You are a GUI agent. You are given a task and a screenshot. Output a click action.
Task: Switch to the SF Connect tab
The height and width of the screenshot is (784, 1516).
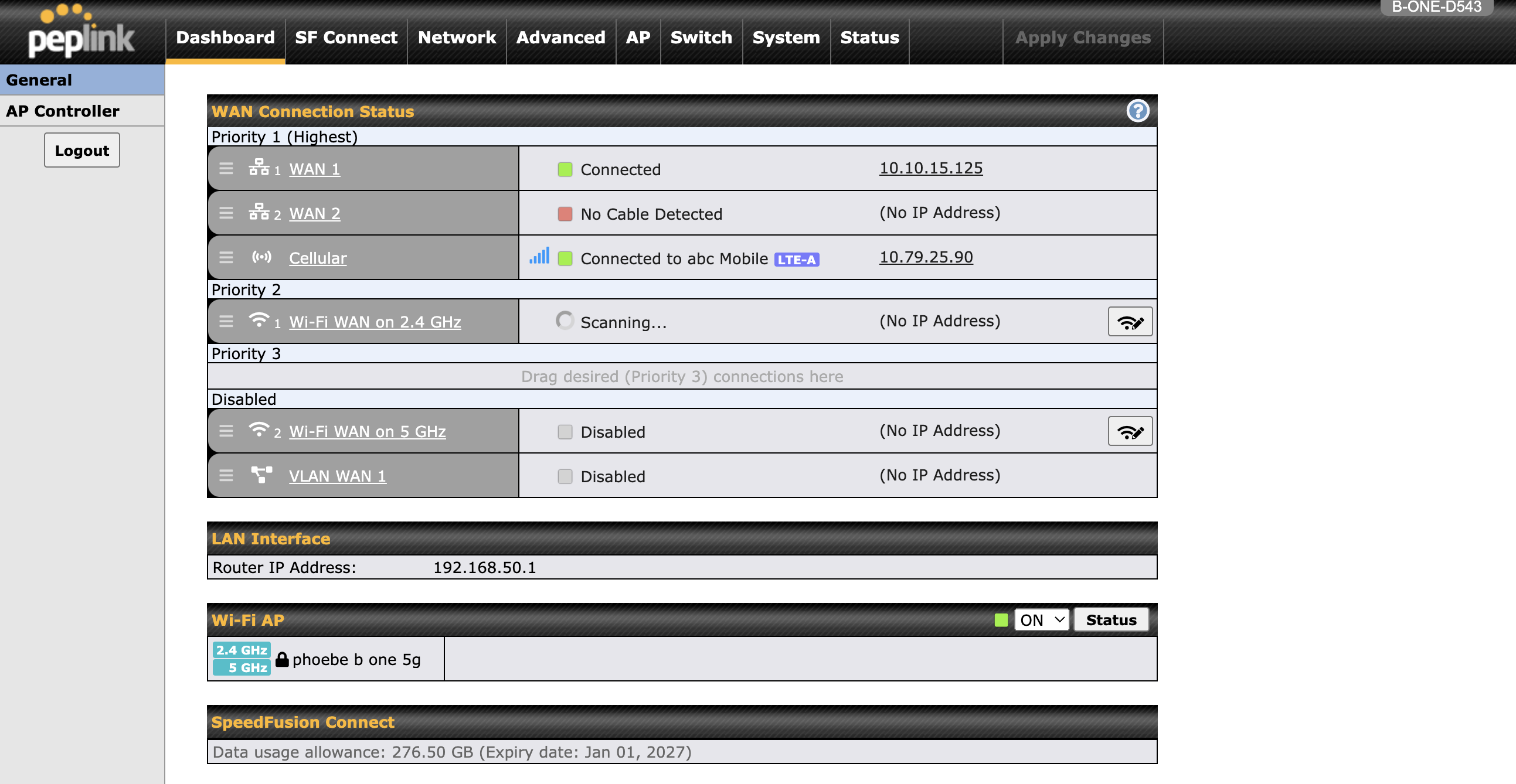(x=346, y=38)
